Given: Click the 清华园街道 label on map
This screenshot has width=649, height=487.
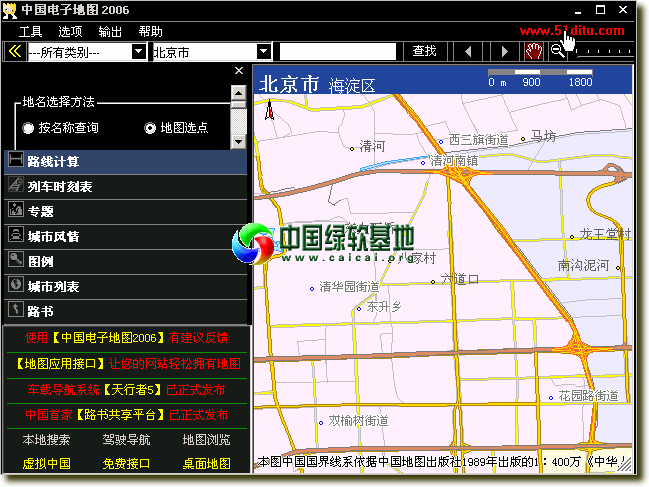Looking at the screenshot, I should pyautogui.click(x=349, y=287).
